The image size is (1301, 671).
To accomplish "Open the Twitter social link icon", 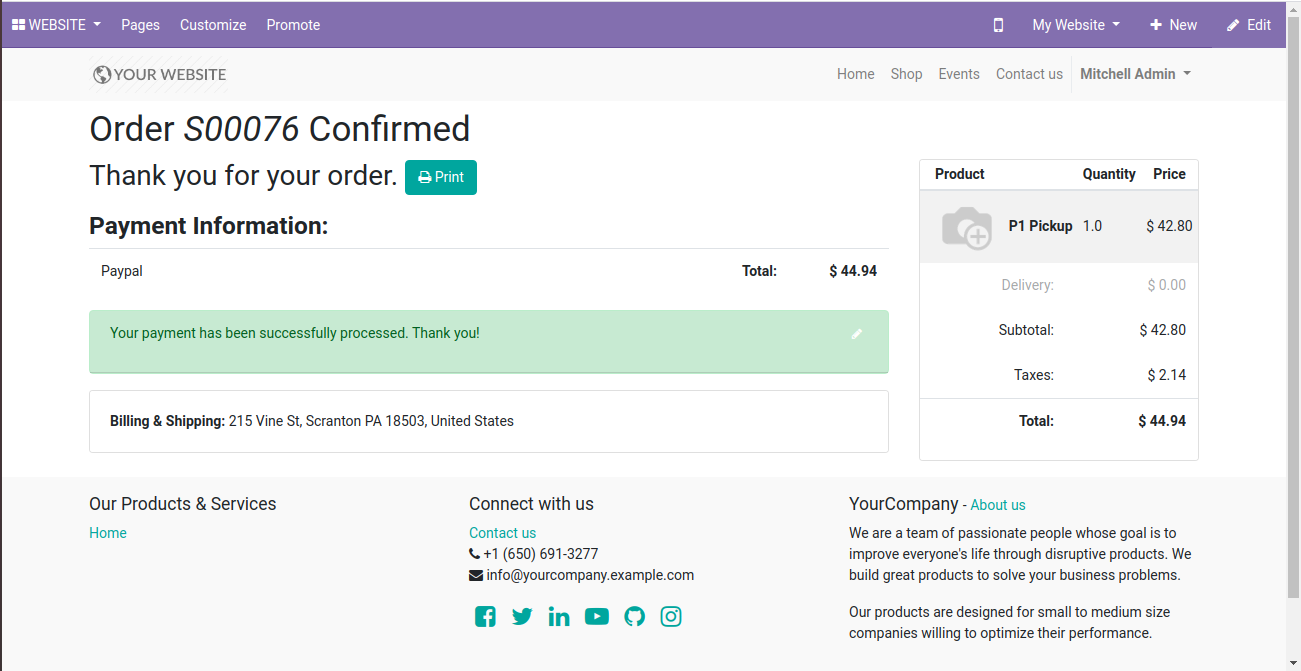I will click(x=522, y=617).
